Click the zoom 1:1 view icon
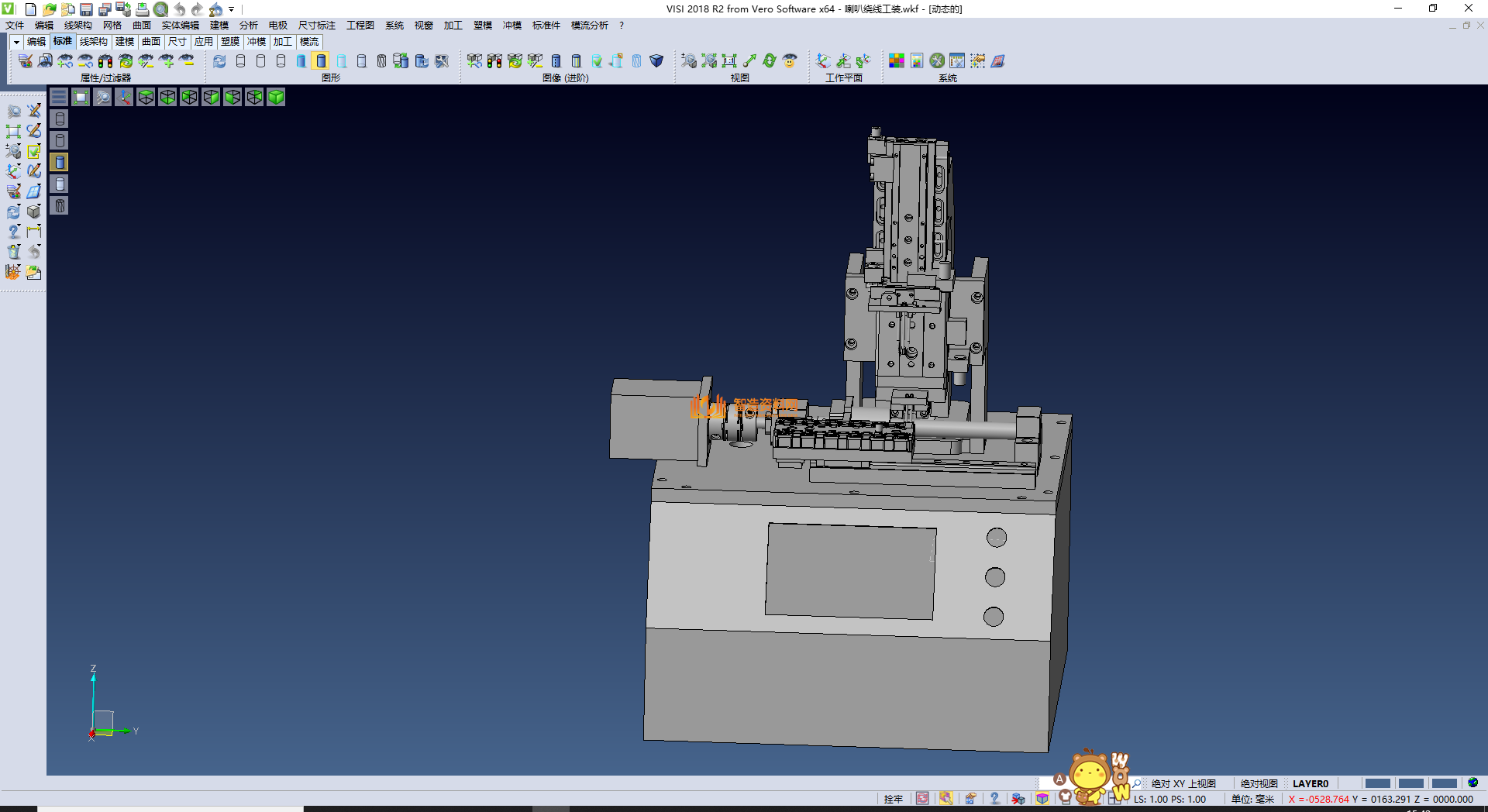 tap(728, 61)
